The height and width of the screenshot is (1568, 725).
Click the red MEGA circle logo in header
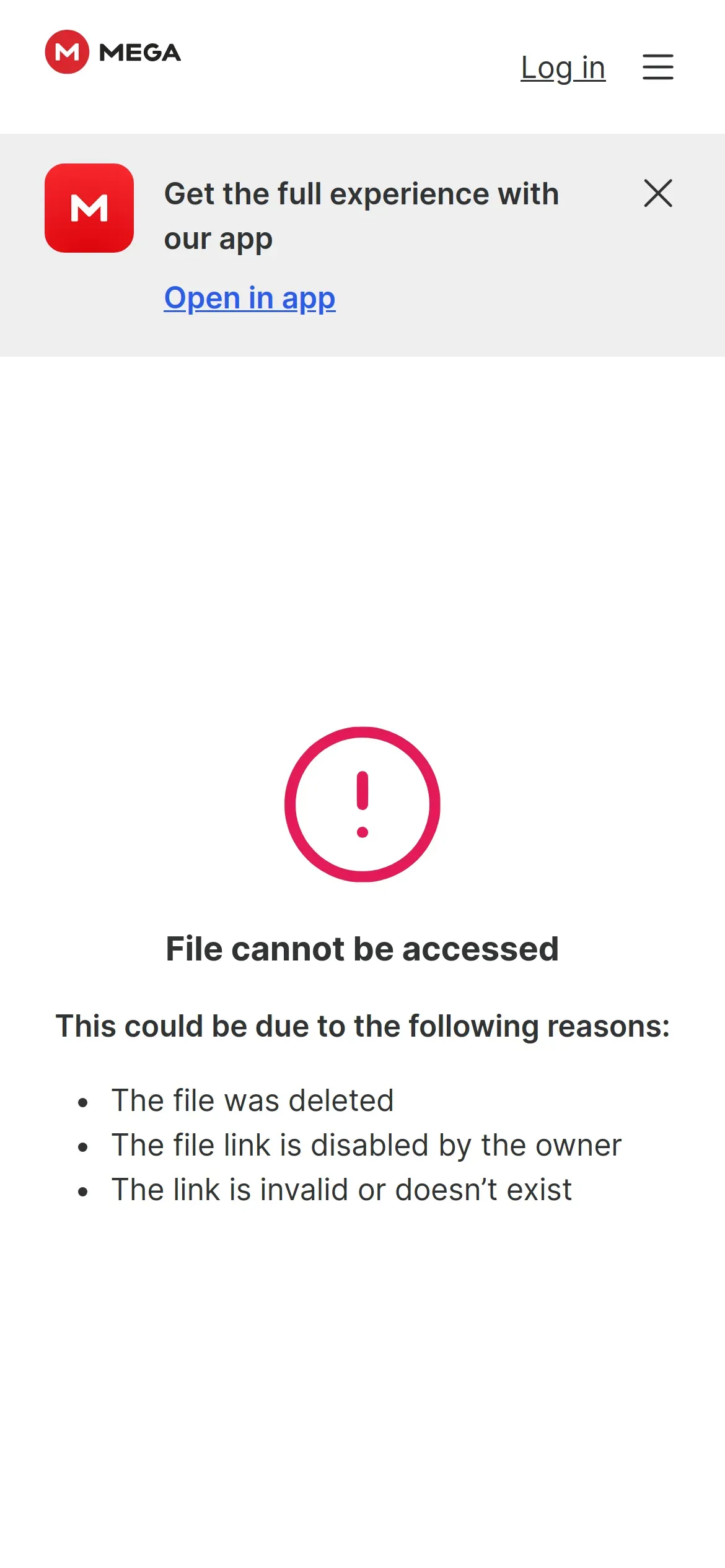[x=67, y=52]
